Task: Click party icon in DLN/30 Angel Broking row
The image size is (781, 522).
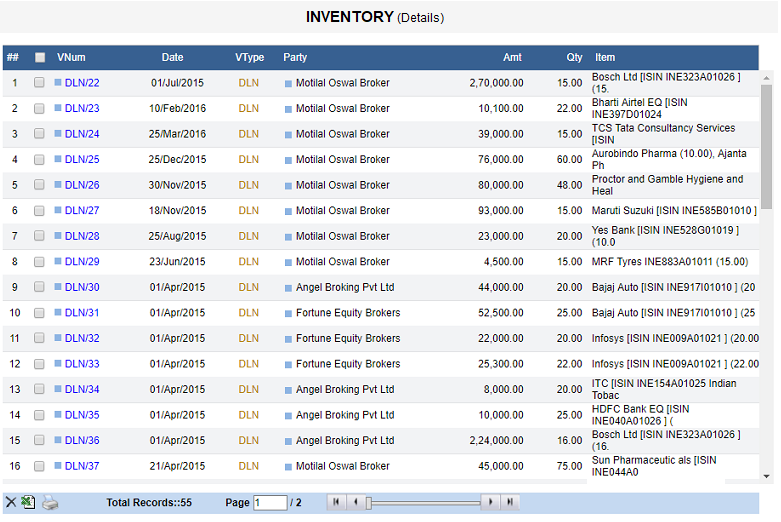Action: 288,288
